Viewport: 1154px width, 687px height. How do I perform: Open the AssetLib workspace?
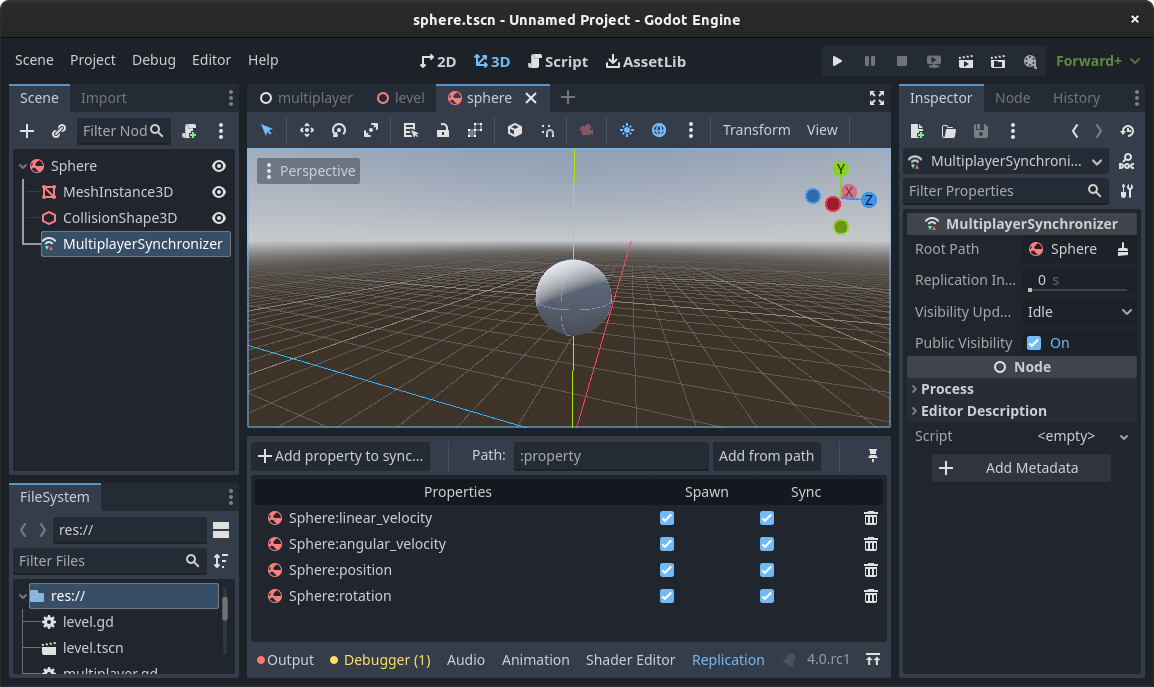tap(645, 62)
